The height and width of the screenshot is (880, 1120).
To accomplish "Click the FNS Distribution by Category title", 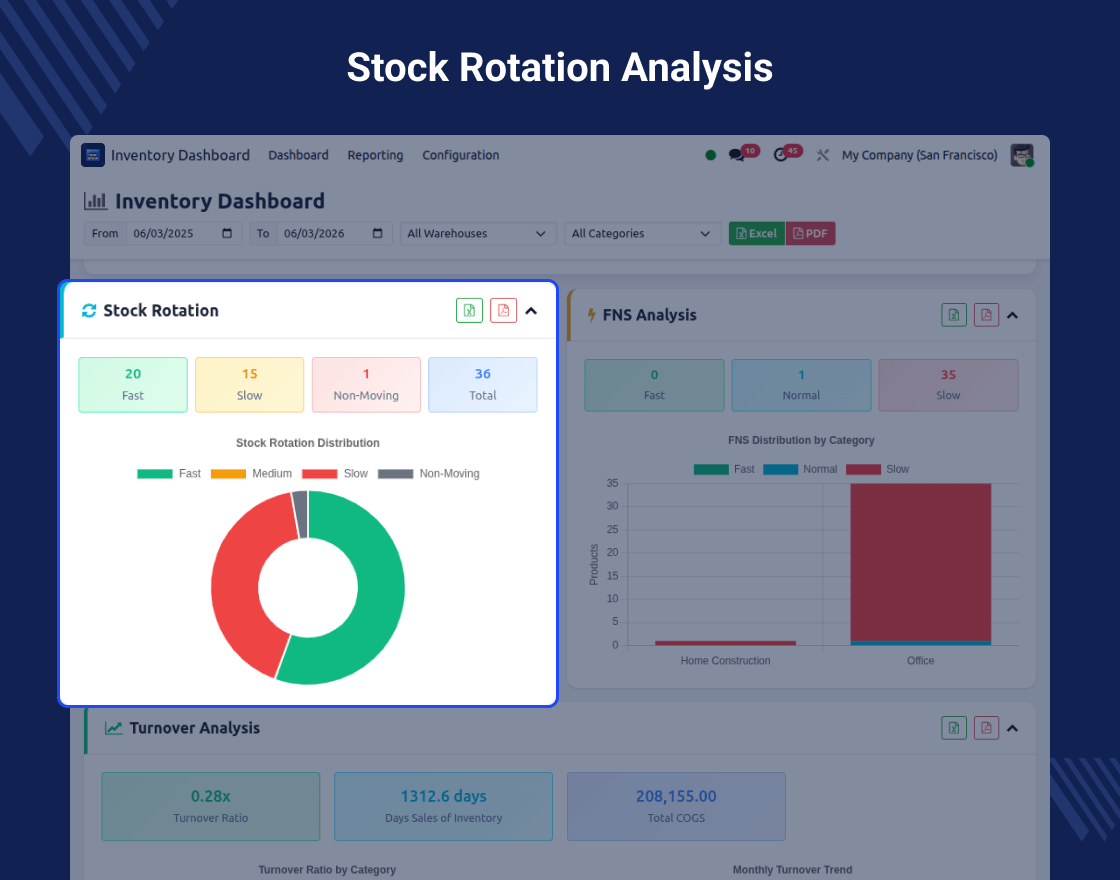I will 801,440.
